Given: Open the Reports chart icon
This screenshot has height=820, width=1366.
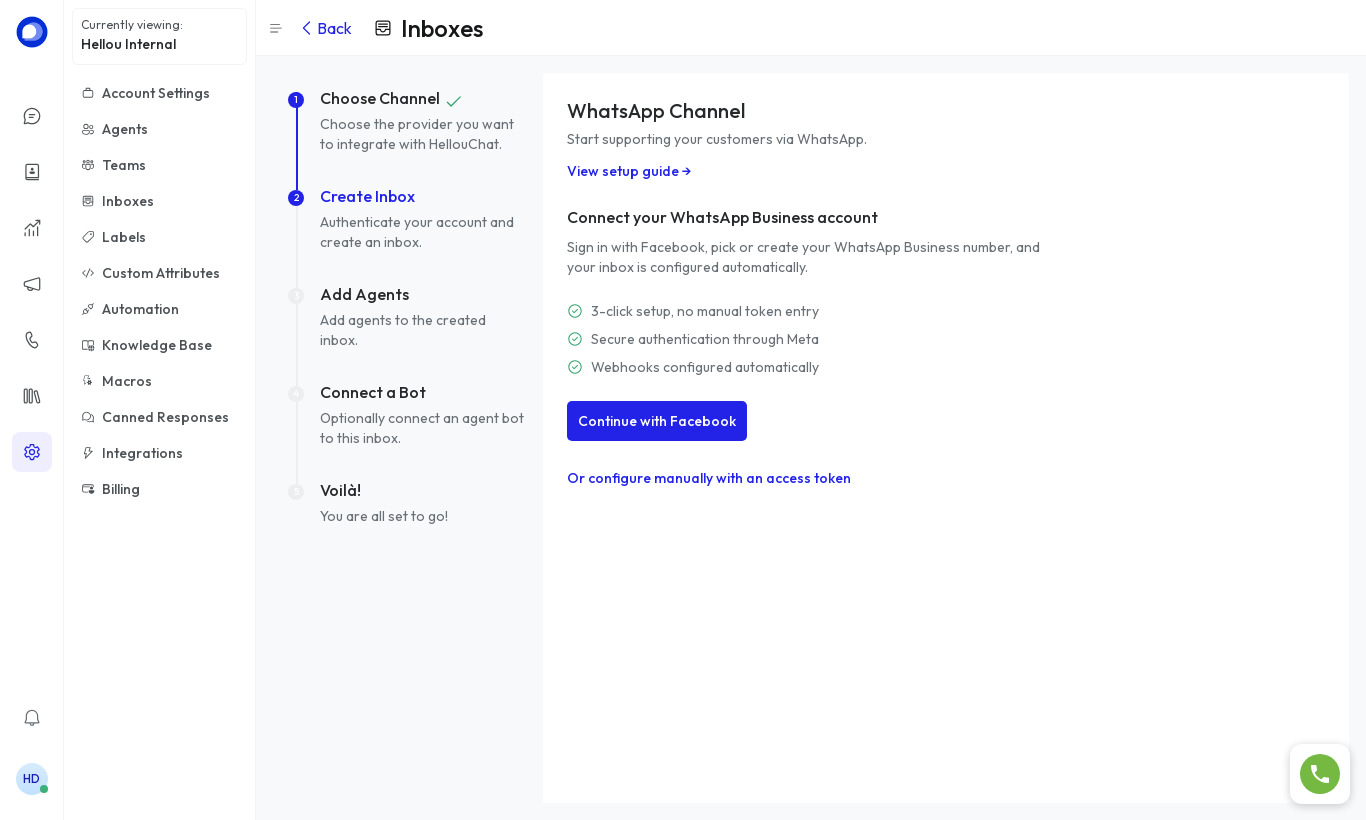Looking at the screenshot, I should coord(32,228).
